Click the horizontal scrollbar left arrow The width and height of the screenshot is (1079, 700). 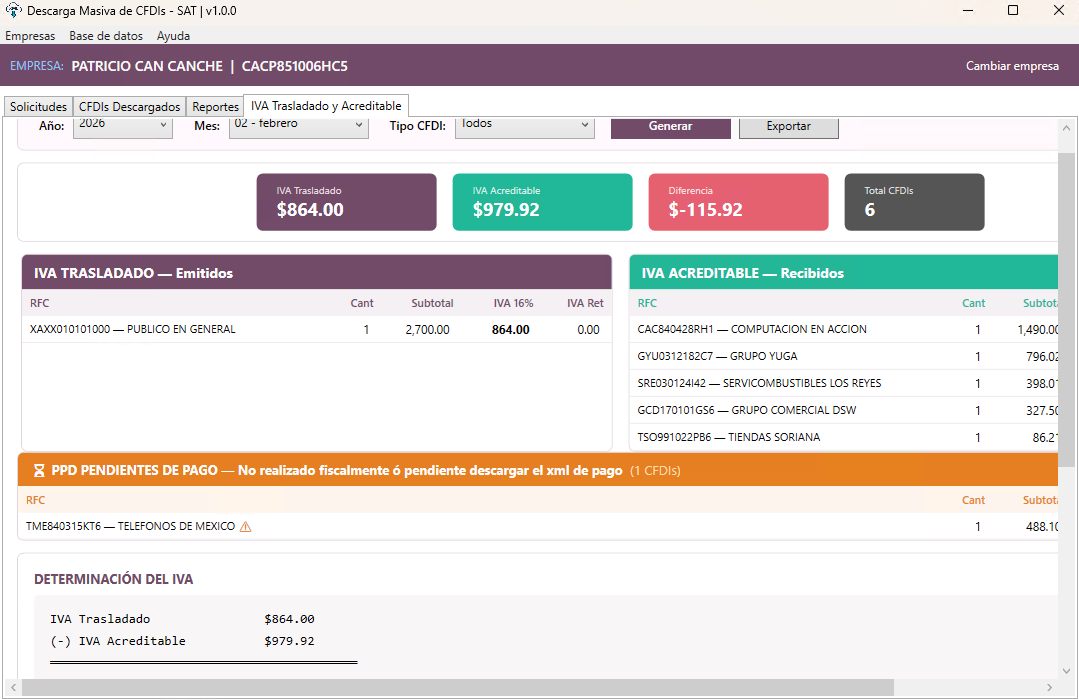[x=12, y=688]
